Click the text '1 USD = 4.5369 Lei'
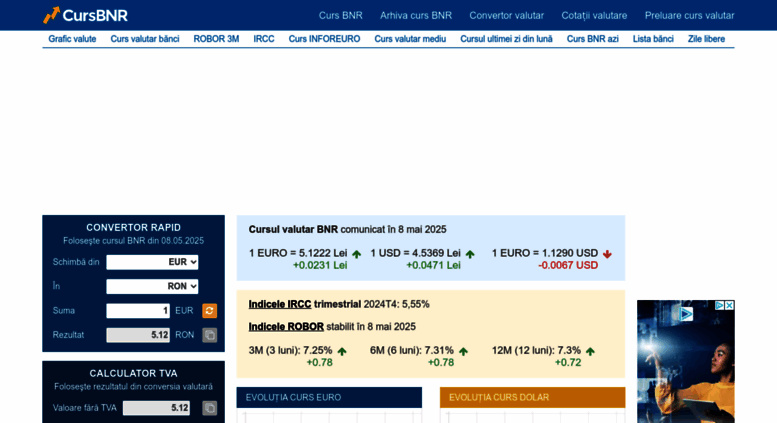 click(x=415, y=253)
